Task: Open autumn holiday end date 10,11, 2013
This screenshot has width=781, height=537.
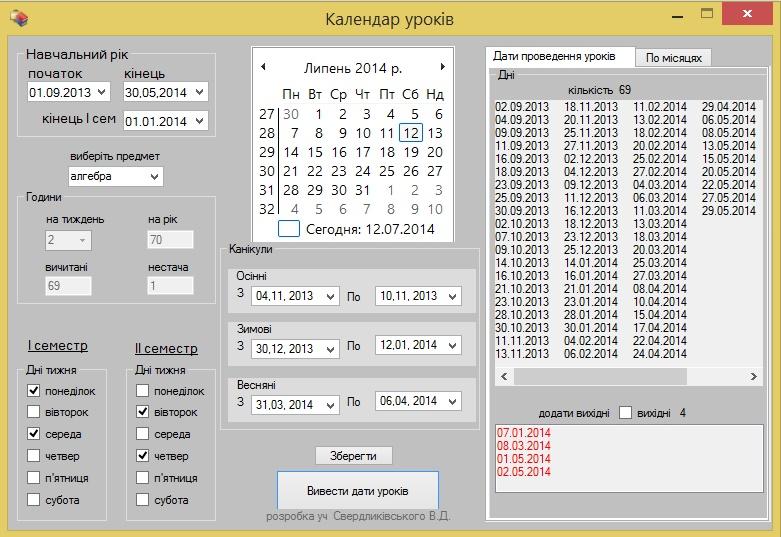Action: 452,296
